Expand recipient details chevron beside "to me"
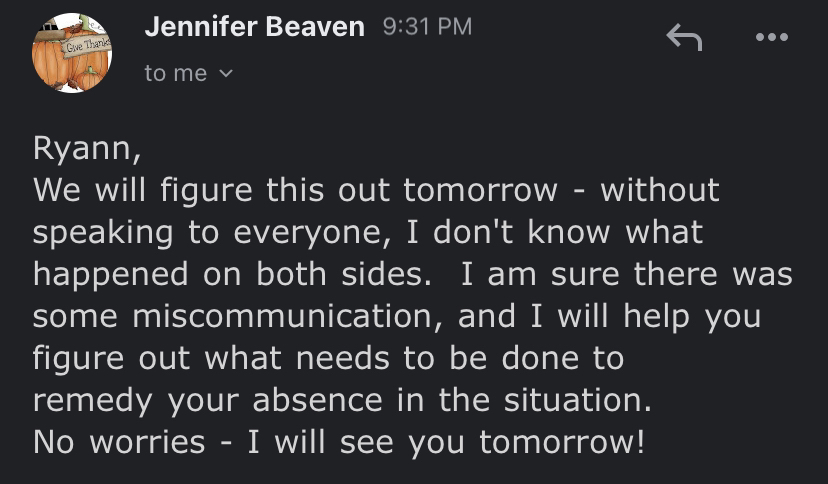Image resolution: width=828 pixels, height=484 pixels. 225,73
